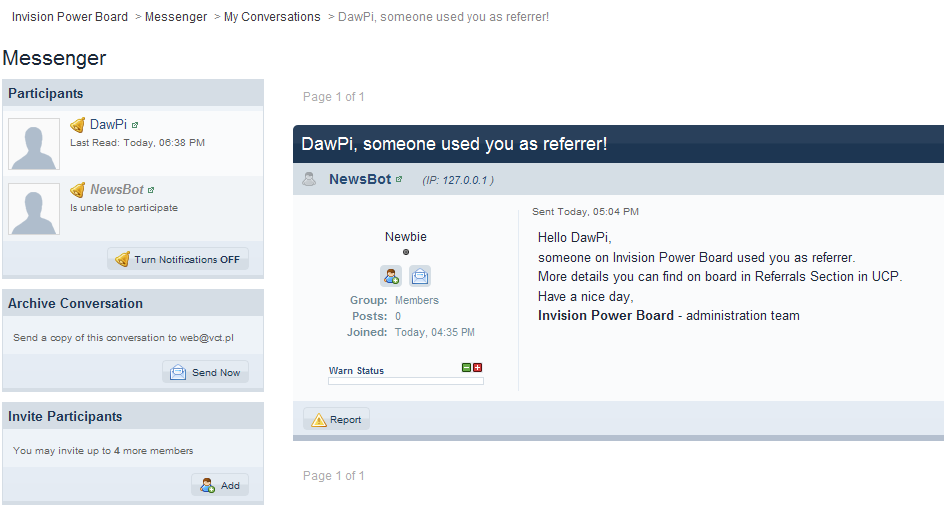The width and height of the screenshot is (944, 515).
Task: Click the bell icon next to DawPi
Action: click(77, 125)
